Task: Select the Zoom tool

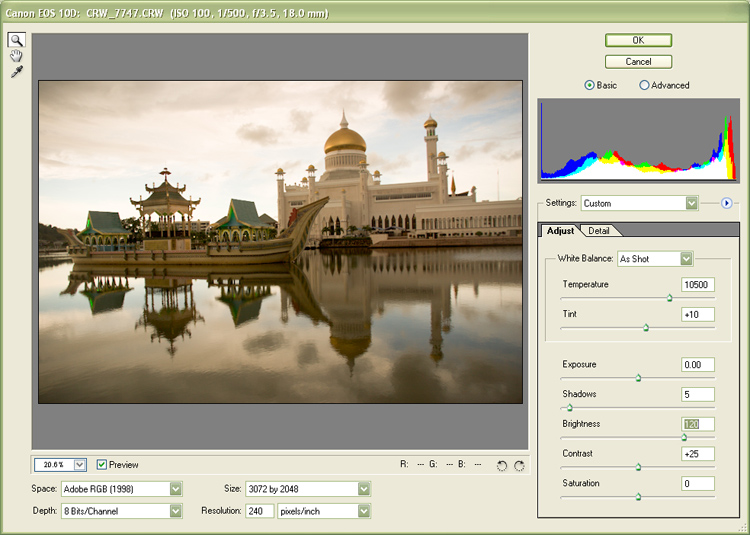Action: coord(17,40)
